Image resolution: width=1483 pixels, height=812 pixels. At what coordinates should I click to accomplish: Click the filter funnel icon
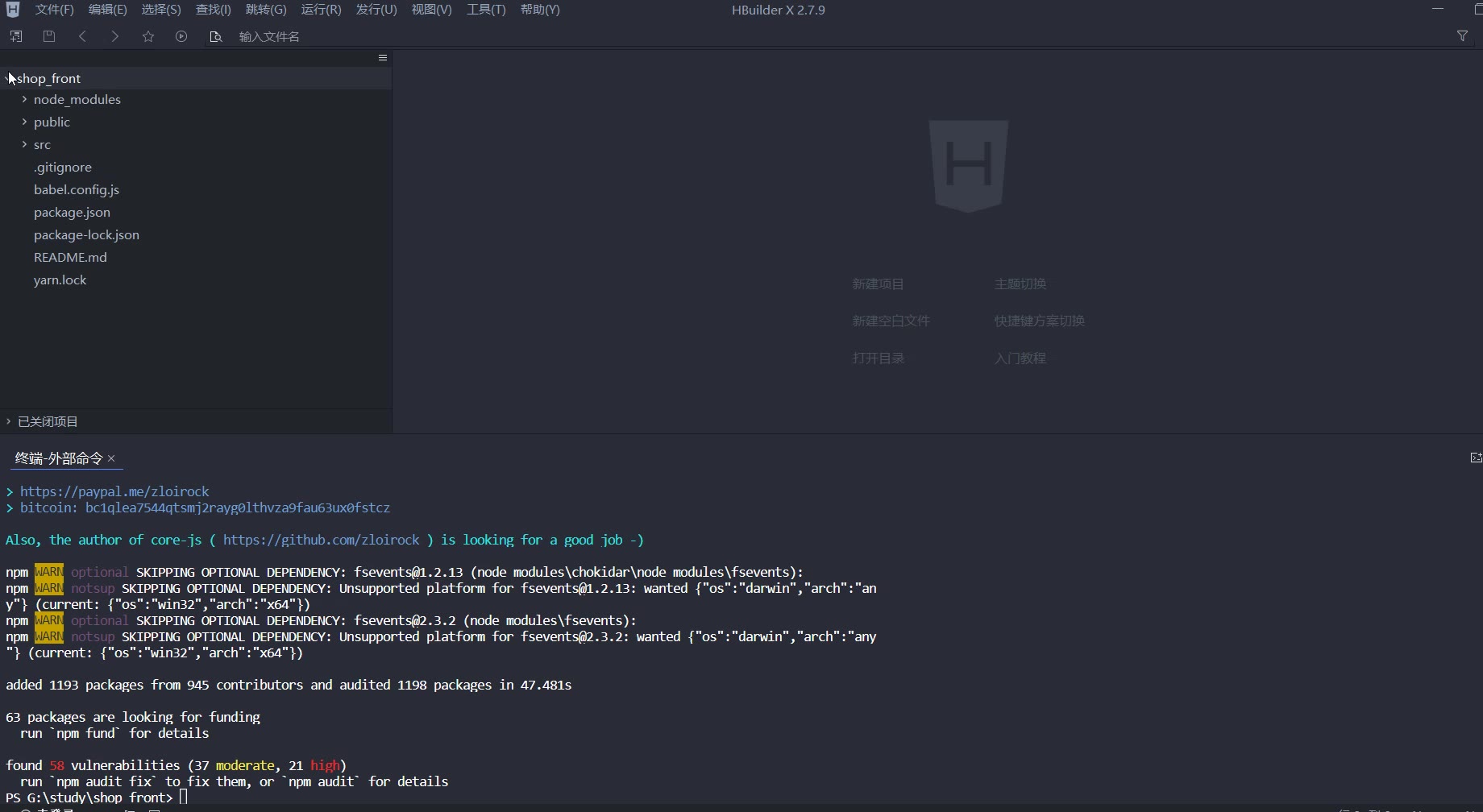[1462, 36]
